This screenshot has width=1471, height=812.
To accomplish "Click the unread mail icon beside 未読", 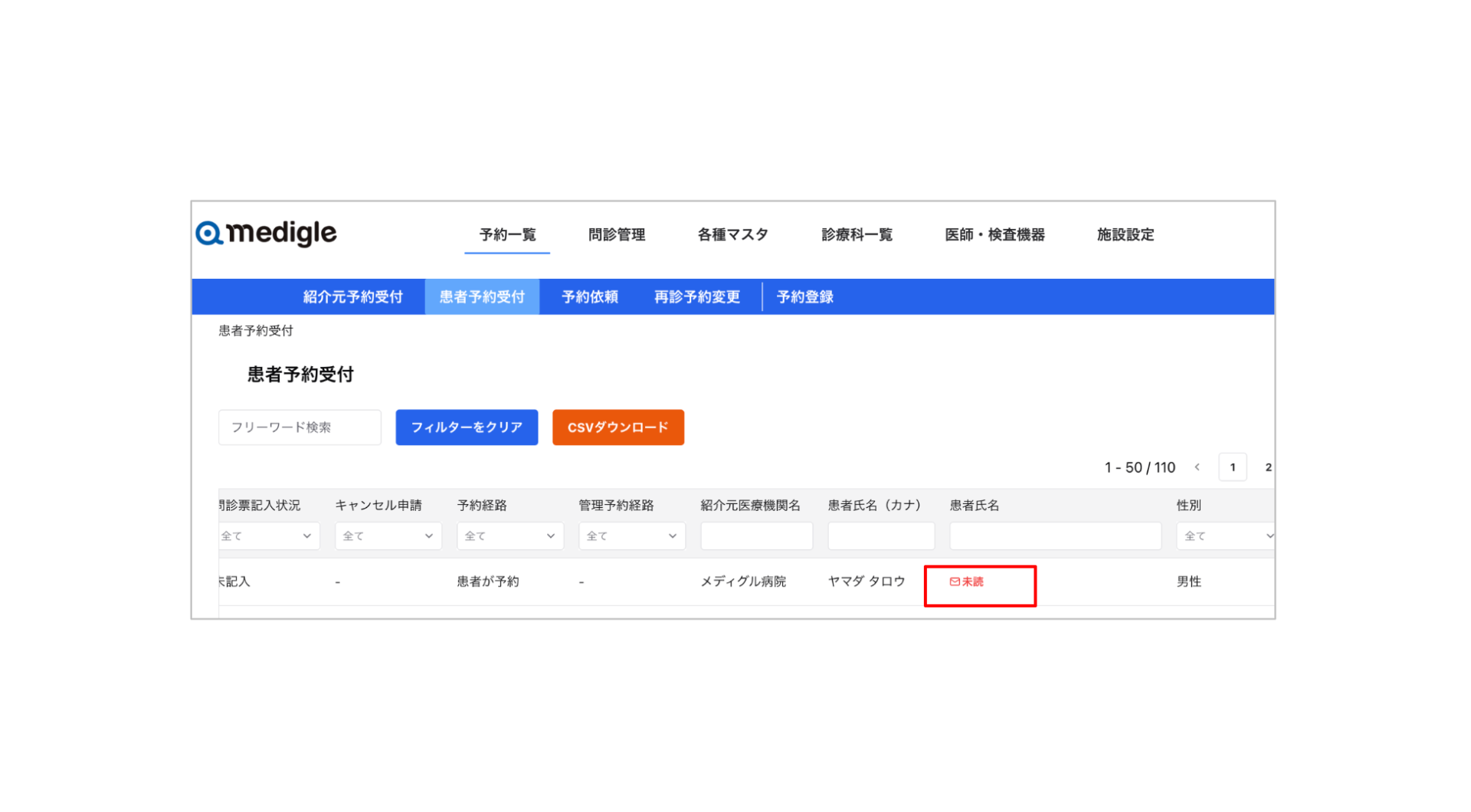I will [955, 582].
